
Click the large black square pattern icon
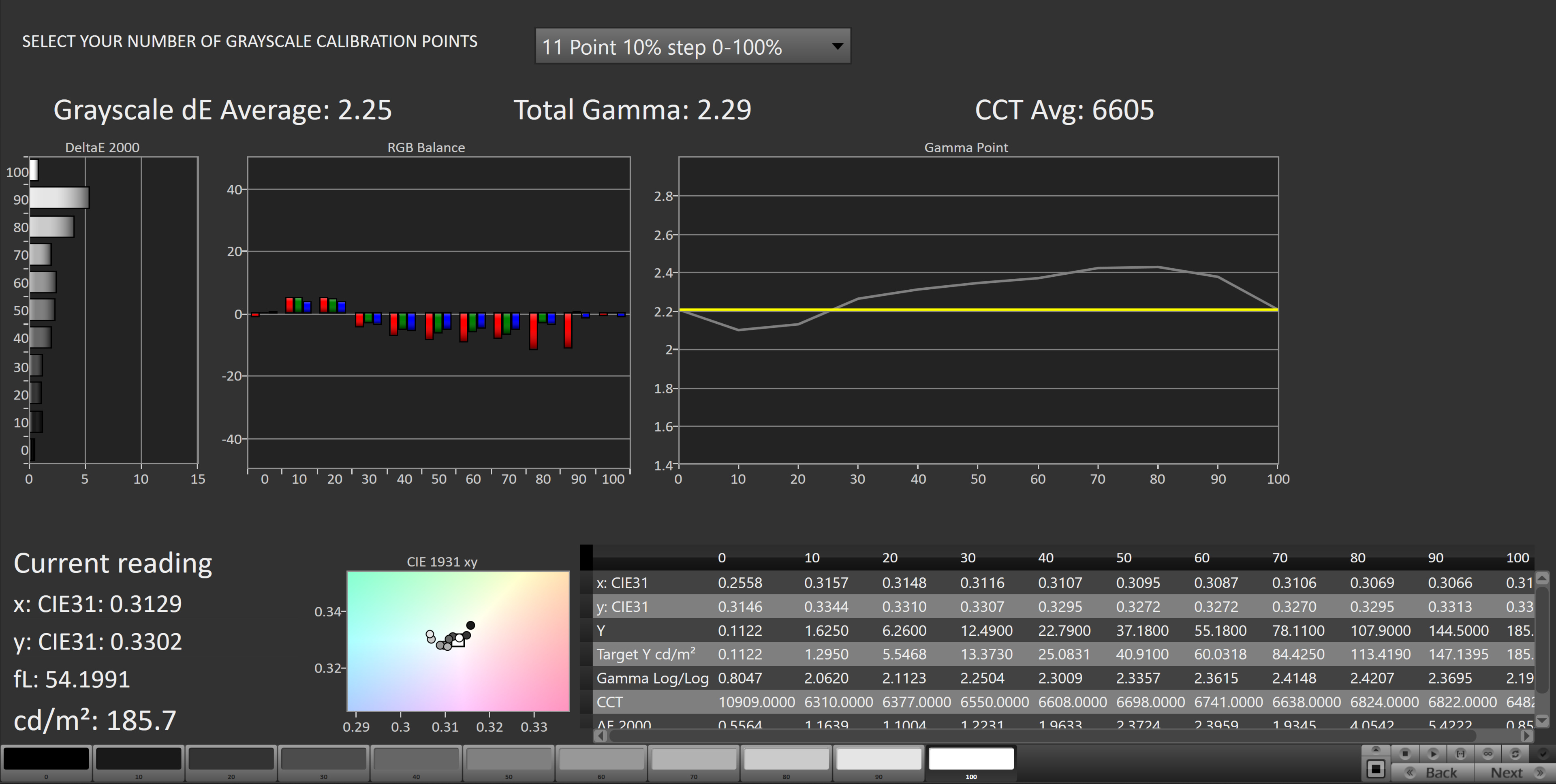(1376, 769)
